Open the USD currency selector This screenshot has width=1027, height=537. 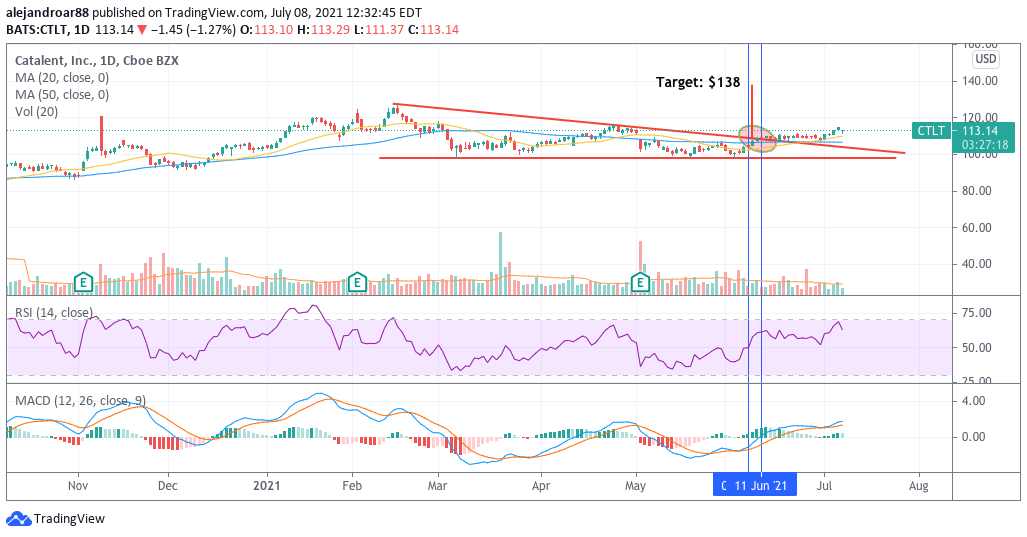coord(986,59)
